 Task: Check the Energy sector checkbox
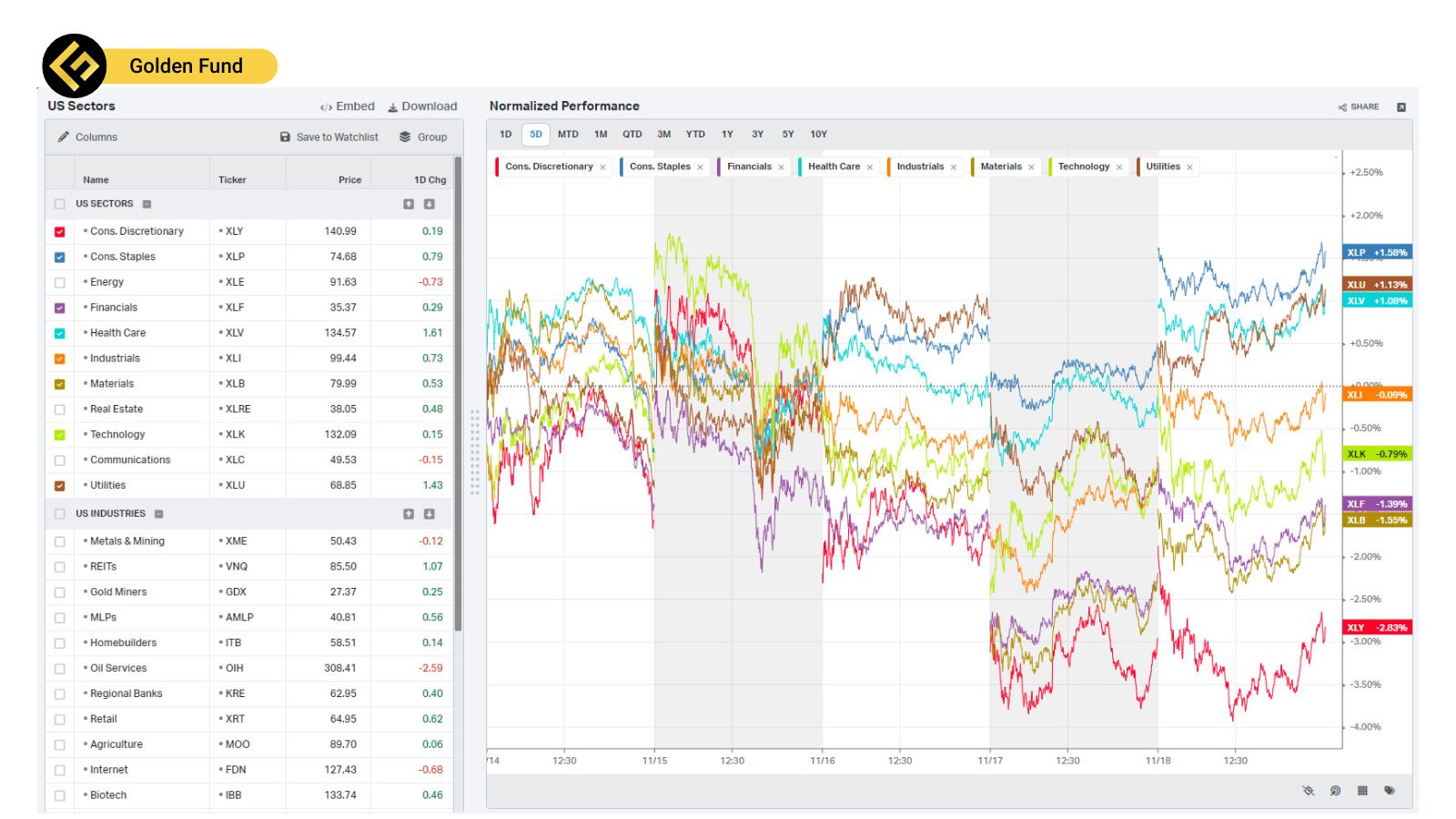pos(60,283)
